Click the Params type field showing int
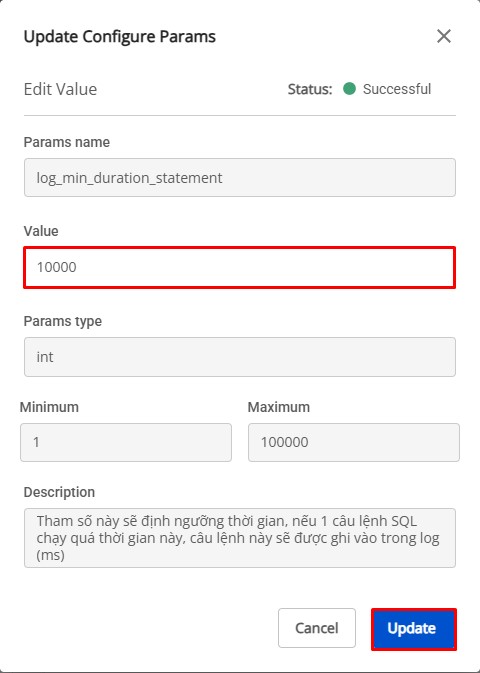The image size is (480, 673). [240, 357]
